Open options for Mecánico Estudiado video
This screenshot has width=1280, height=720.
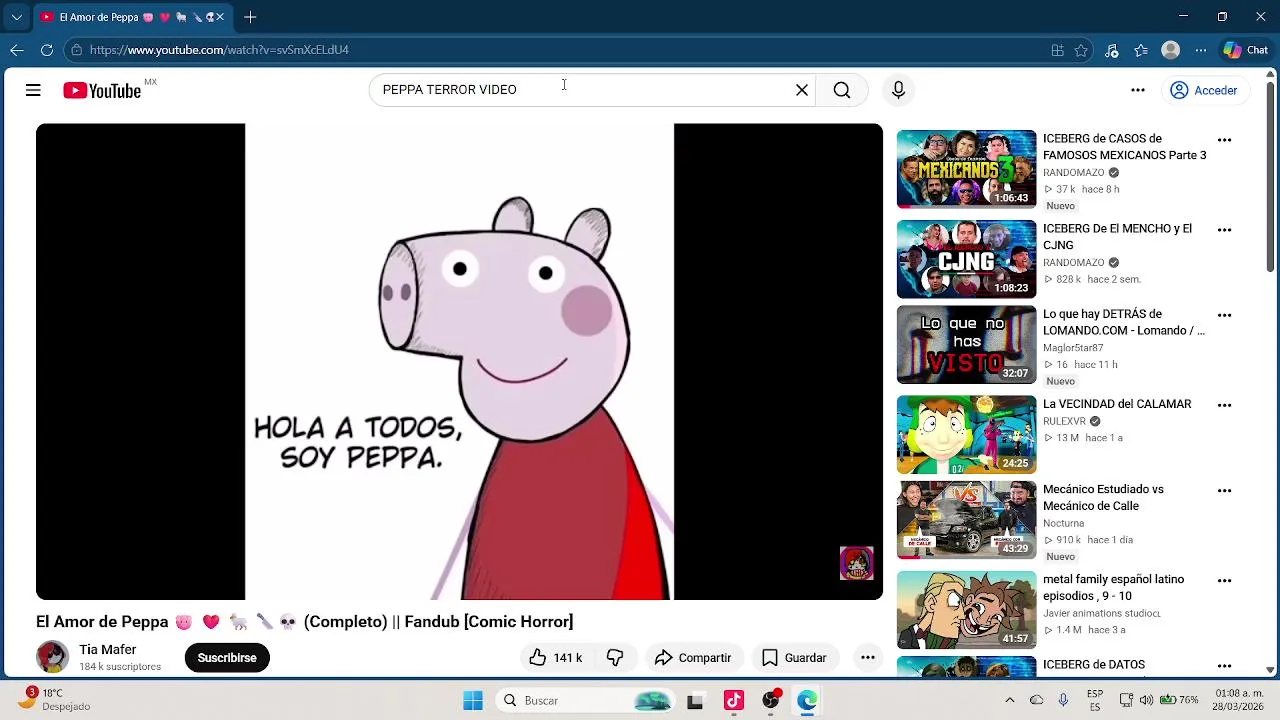click(1224, 491)
